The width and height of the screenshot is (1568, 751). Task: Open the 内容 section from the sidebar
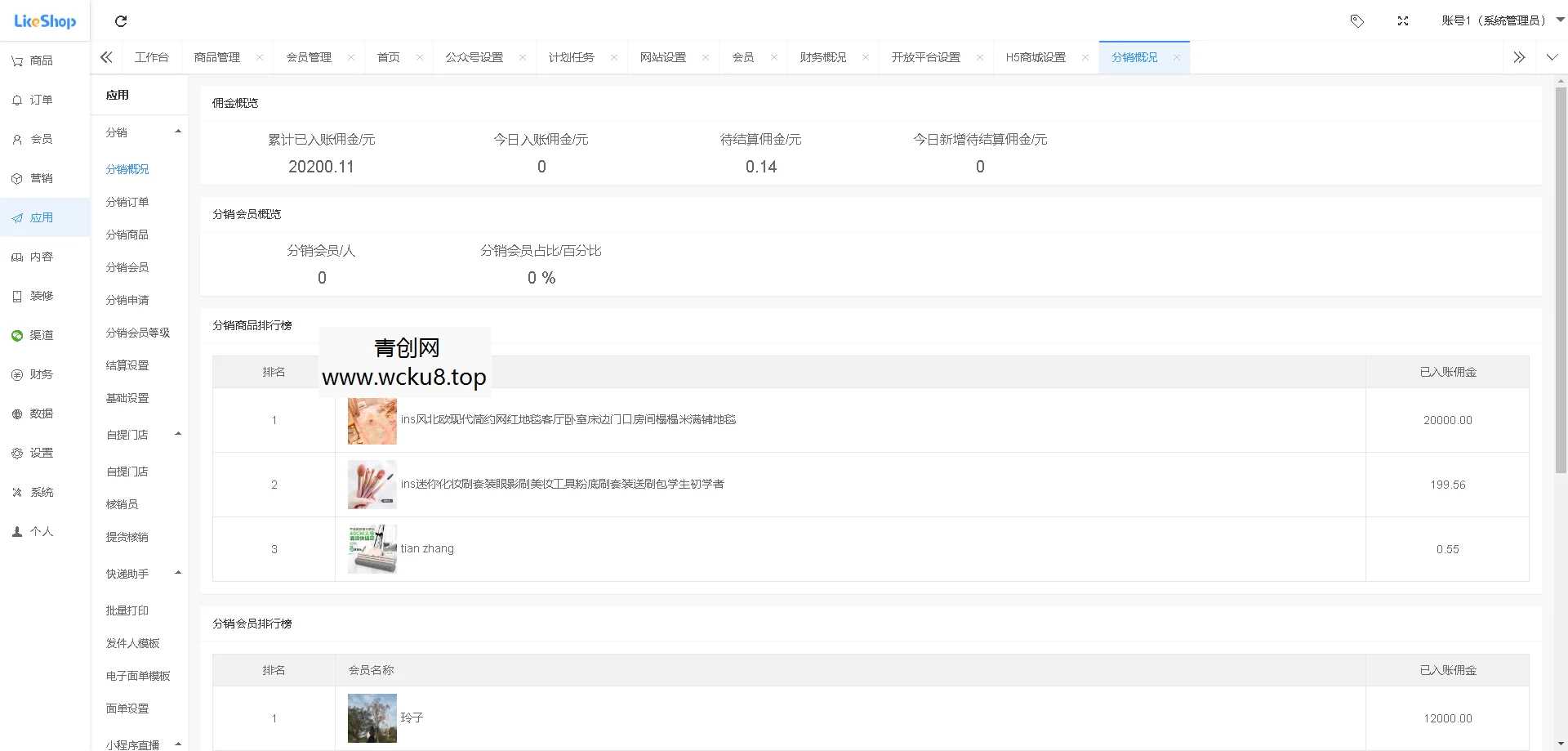pyautogui.click(x=34, y=256)
